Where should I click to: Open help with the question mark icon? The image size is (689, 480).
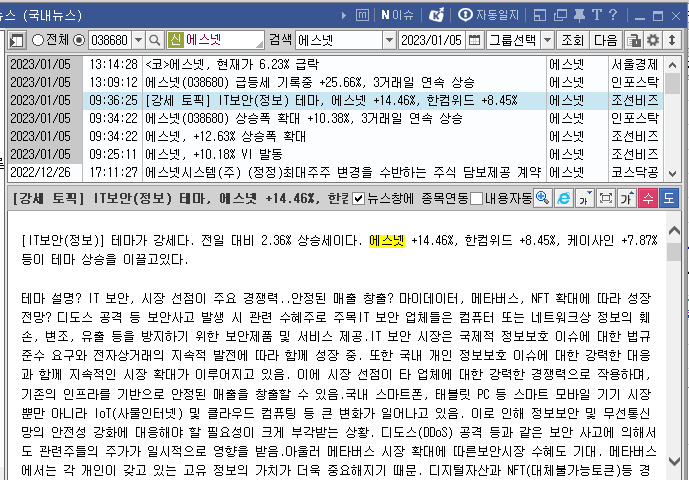click(613, 15)
